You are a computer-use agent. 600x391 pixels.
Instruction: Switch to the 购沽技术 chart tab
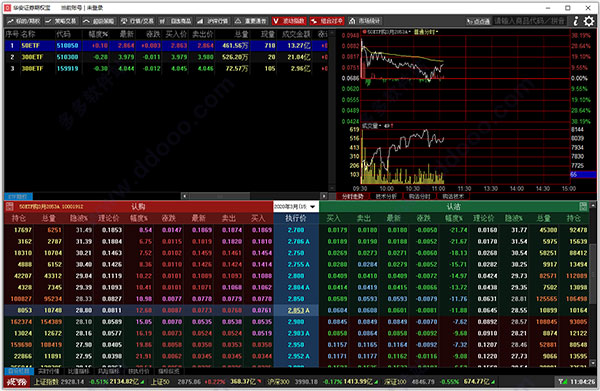click(453, 196)
